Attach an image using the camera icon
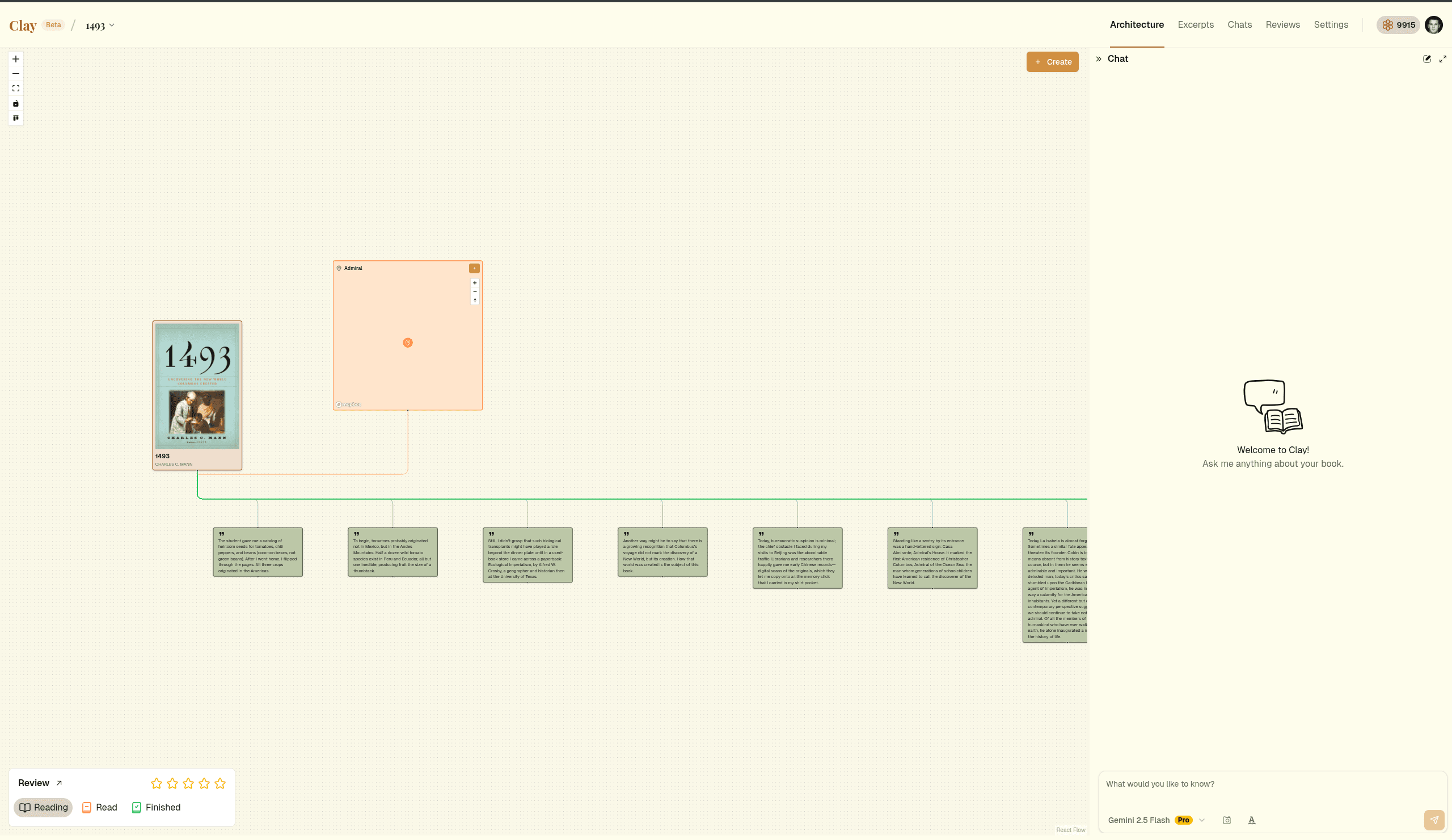The width and height of the screenshot is (1452, 840). [x=1227, y=820]
